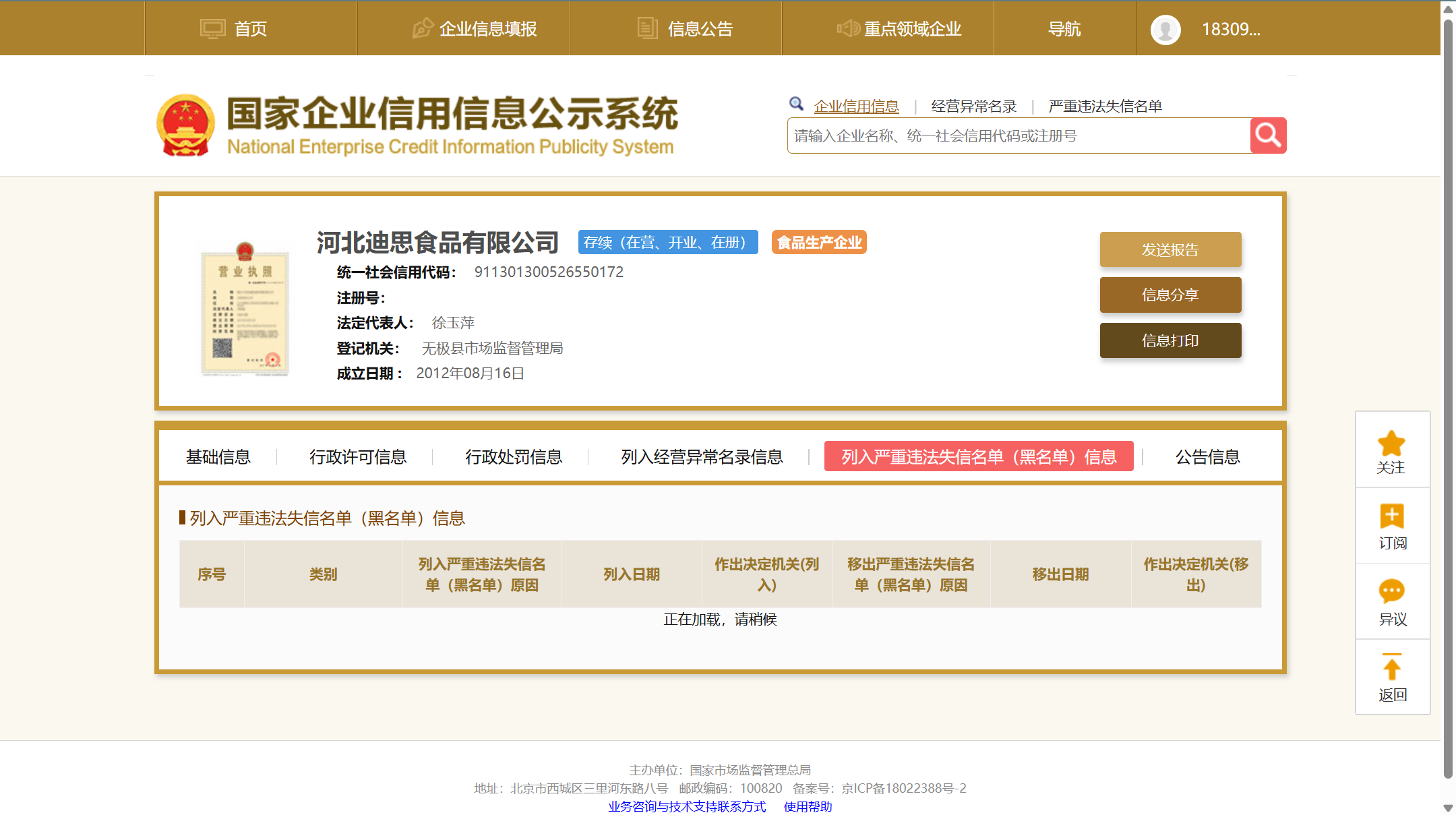Select 经营异常名录 search type
Viewport: 1456px width, 815px height.
click(973, 106)
